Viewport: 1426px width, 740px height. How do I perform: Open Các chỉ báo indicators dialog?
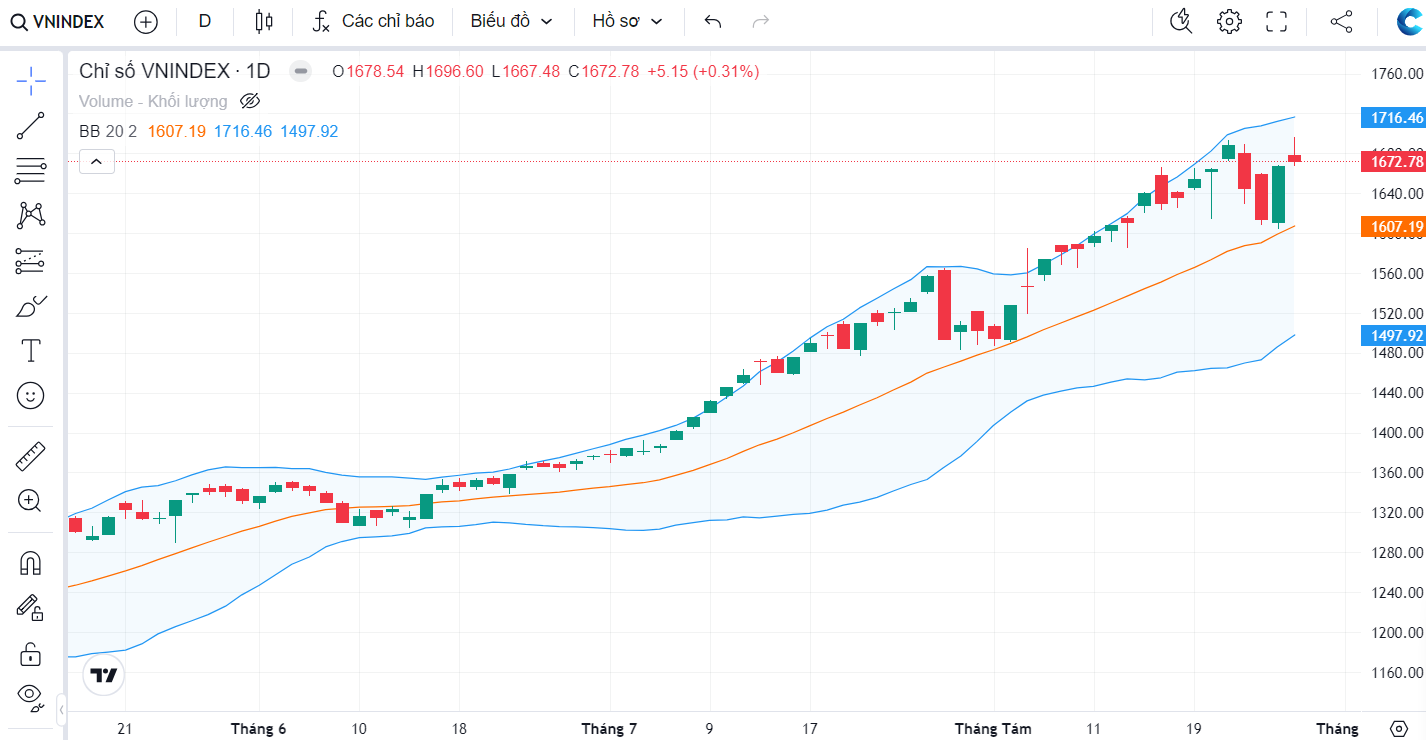click(373, 22)
